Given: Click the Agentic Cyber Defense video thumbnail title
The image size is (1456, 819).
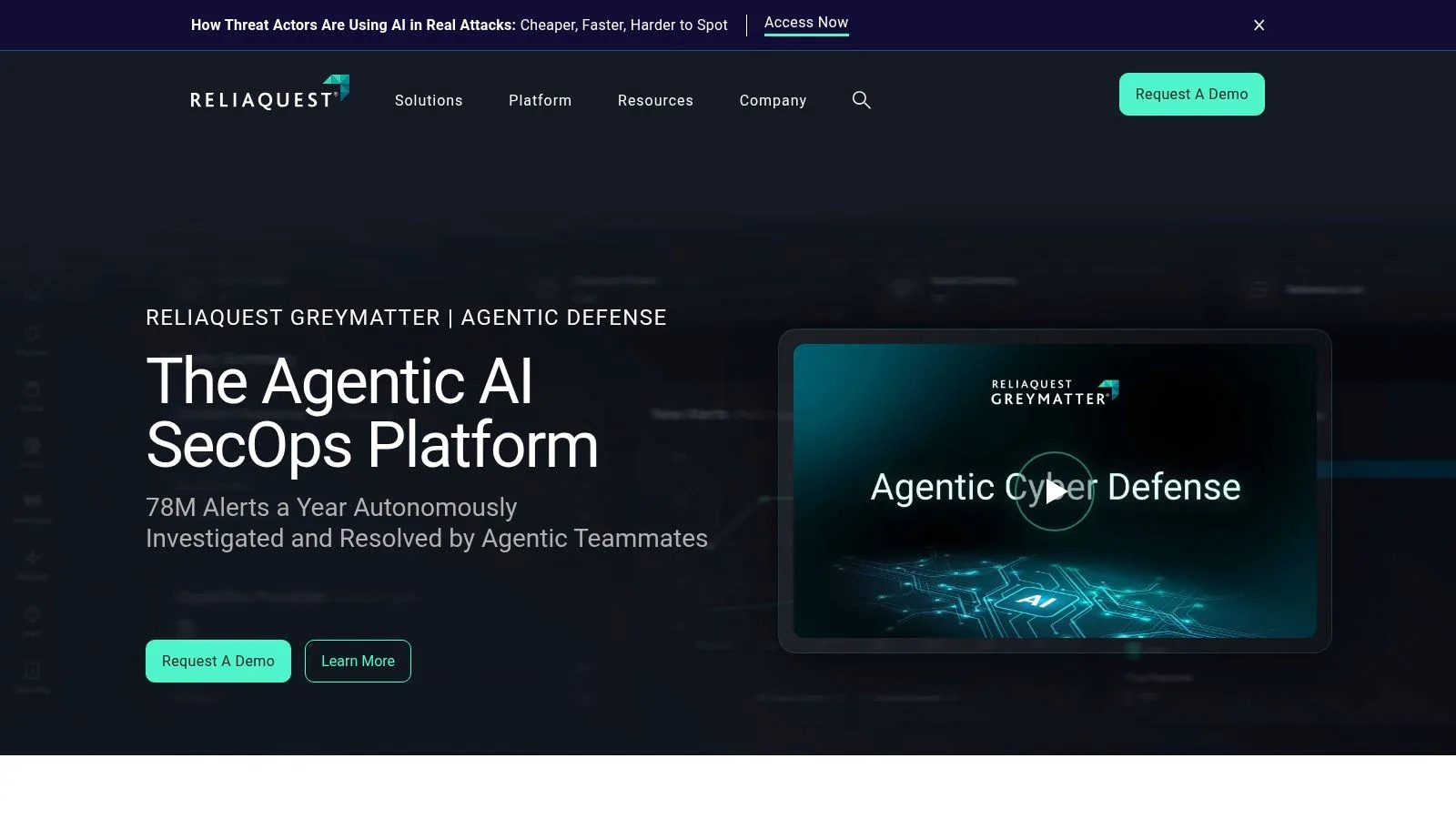Looking at the screenshot, I should coord(1056,488).
